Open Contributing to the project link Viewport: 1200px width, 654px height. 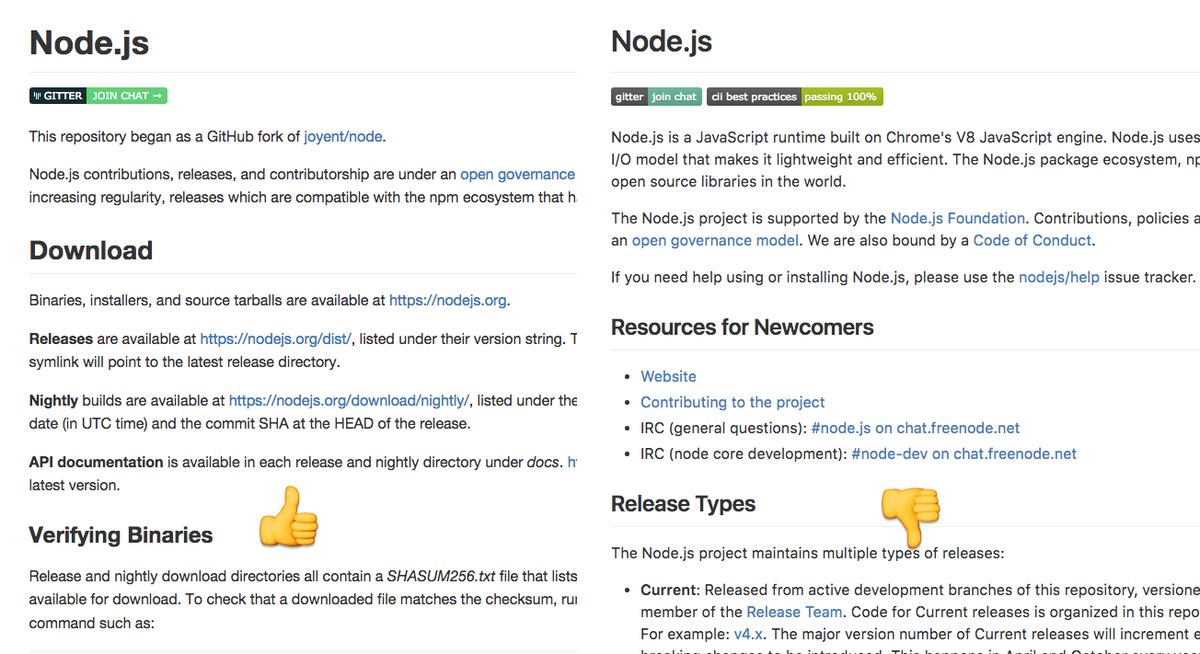pos(733,402)
